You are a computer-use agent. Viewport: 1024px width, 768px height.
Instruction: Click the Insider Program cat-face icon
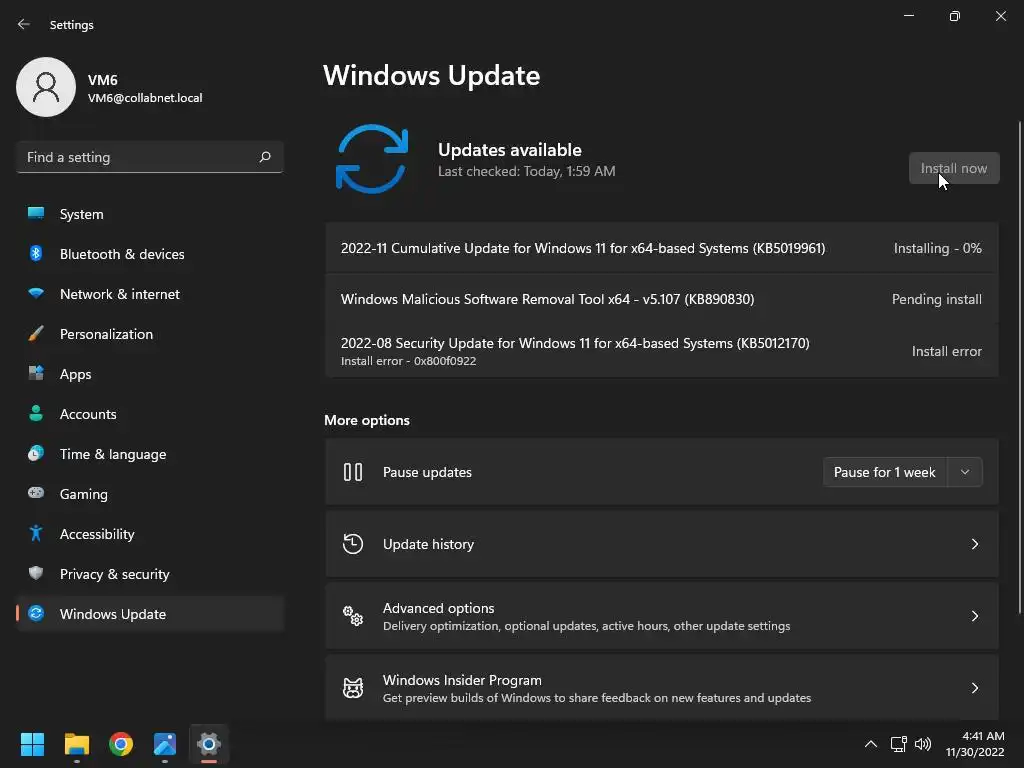353,688
